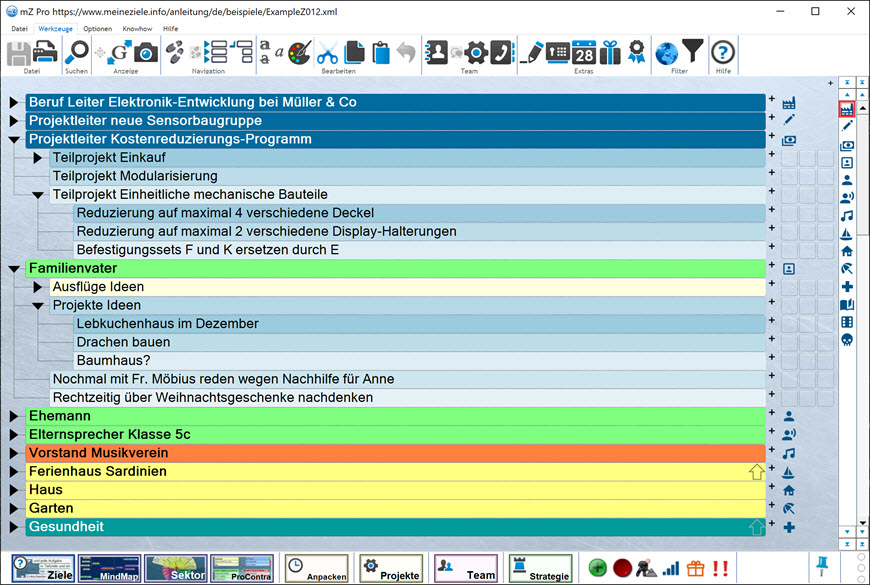Toggle the red double exclamation priority icon
Image resolution: width=870 pixels, height=585 pixels.
720,568
